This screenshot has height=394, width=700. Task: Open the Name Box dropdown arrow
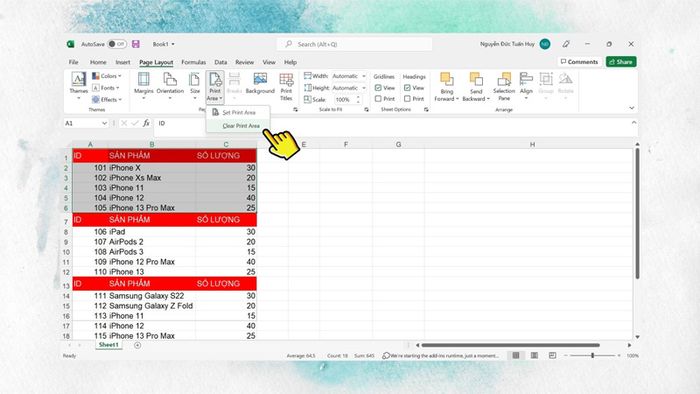[x=104, y=123]
